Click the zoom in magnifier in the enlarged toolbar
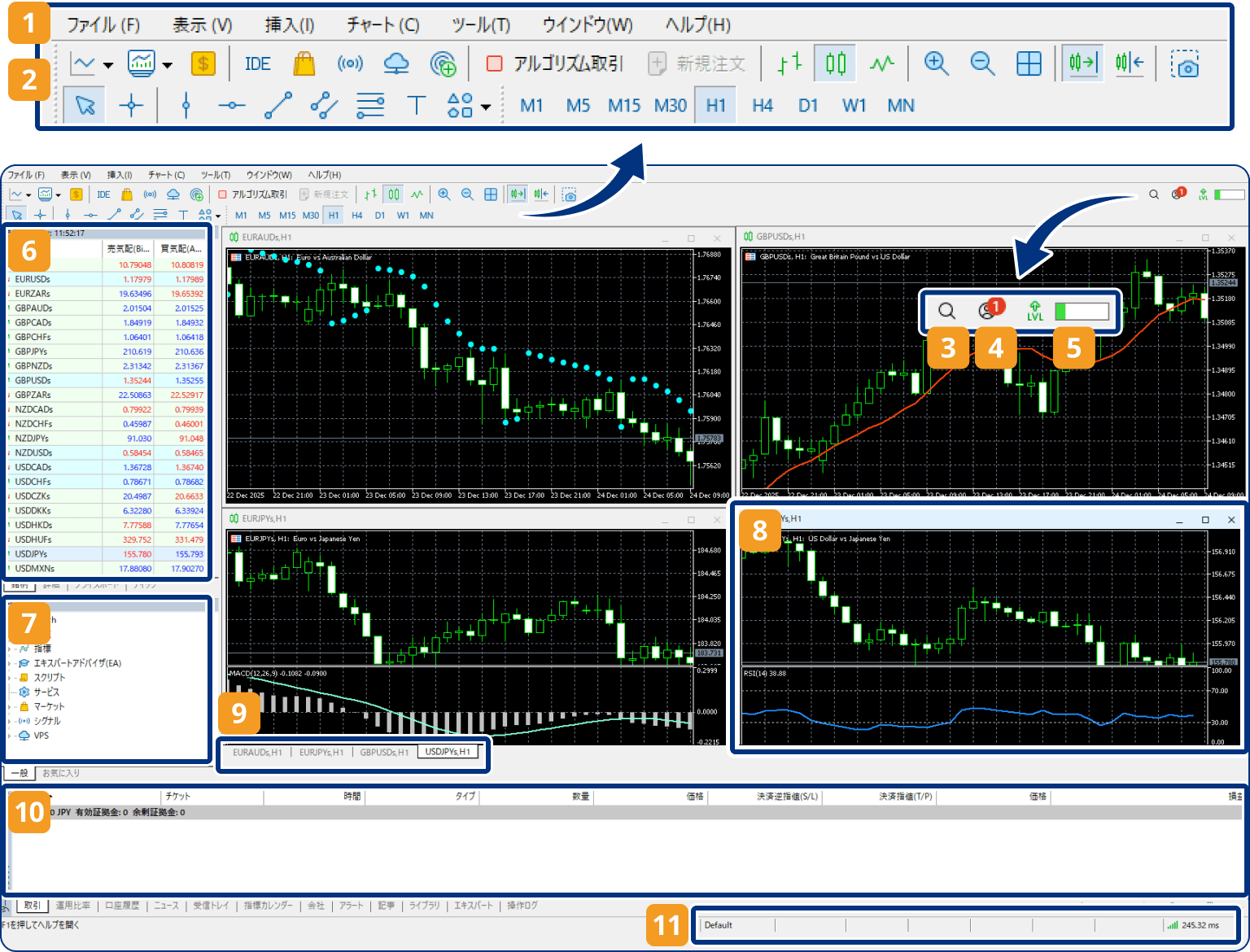 936,63
